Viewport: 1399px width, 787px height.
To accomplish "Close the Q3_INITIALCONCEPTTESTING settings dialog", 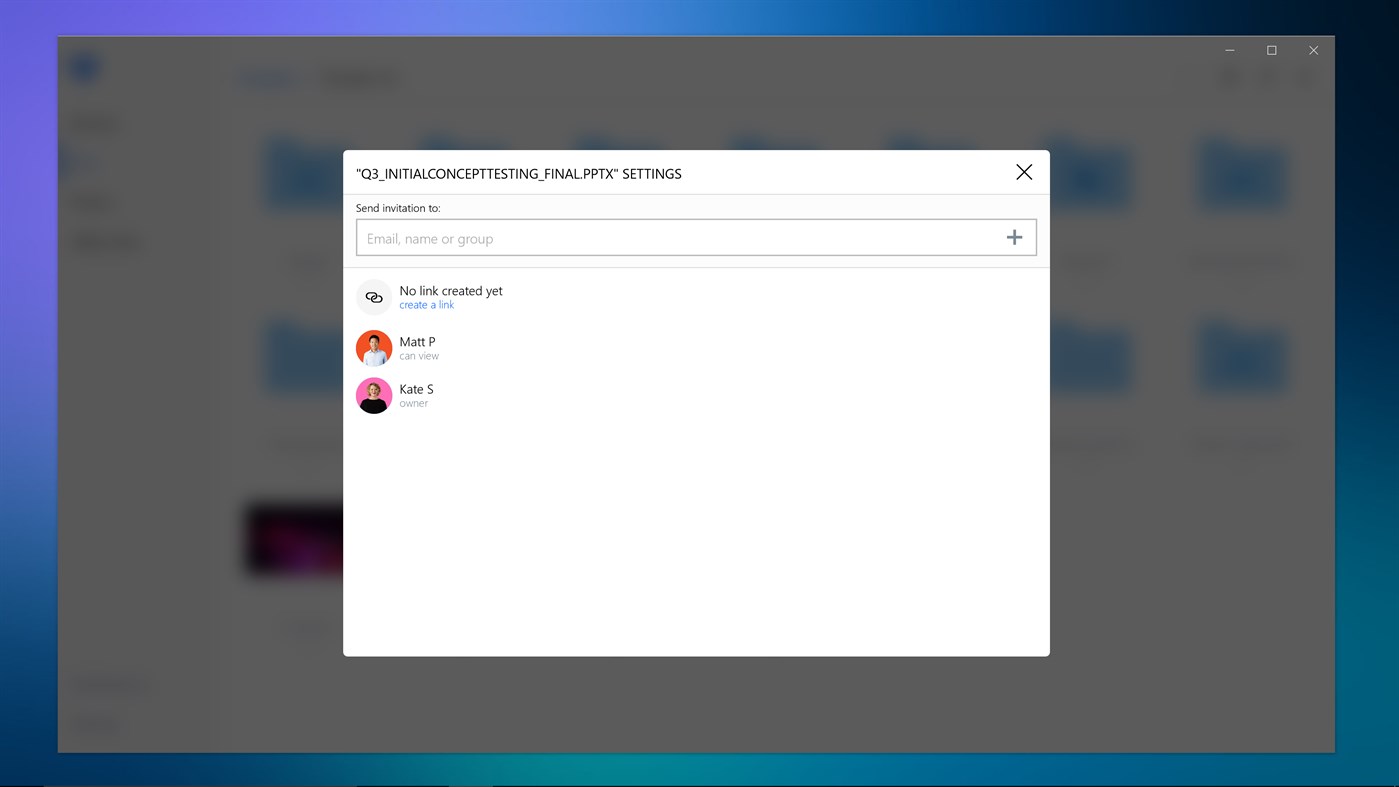I will 1023,172.
